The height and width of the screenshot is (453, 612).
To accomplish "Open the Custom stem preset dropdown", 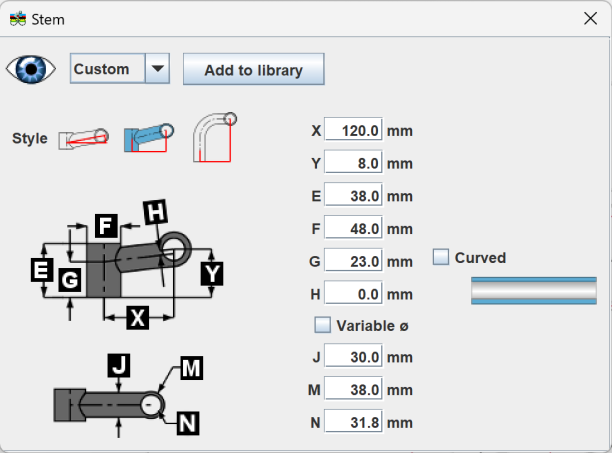I will click(119, 69).
